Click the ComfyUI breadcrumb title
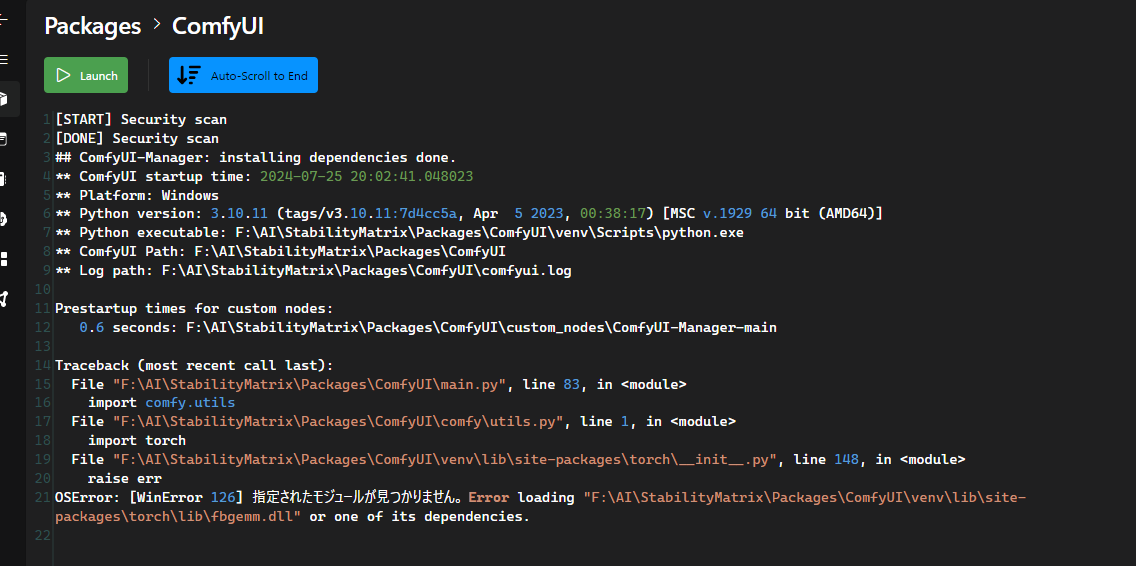 pos(218,26)
